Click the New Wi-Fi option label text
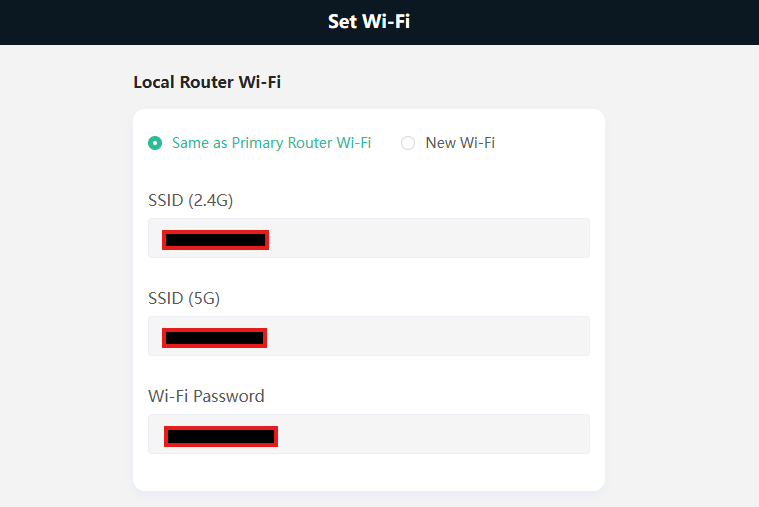The width and height of the screenshot is (759, 507). tap(460, 143)
